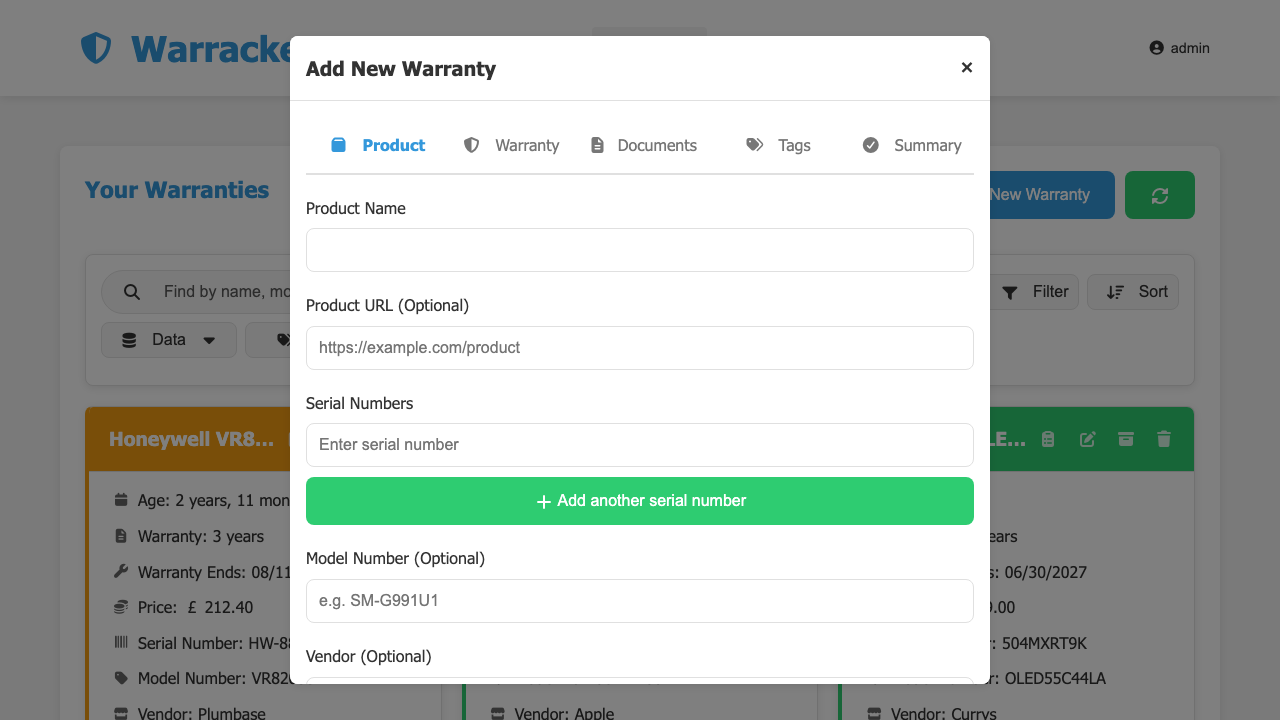1280x720 pixels.
Task: Add another serial number
Action: click(x=640, y=501)
